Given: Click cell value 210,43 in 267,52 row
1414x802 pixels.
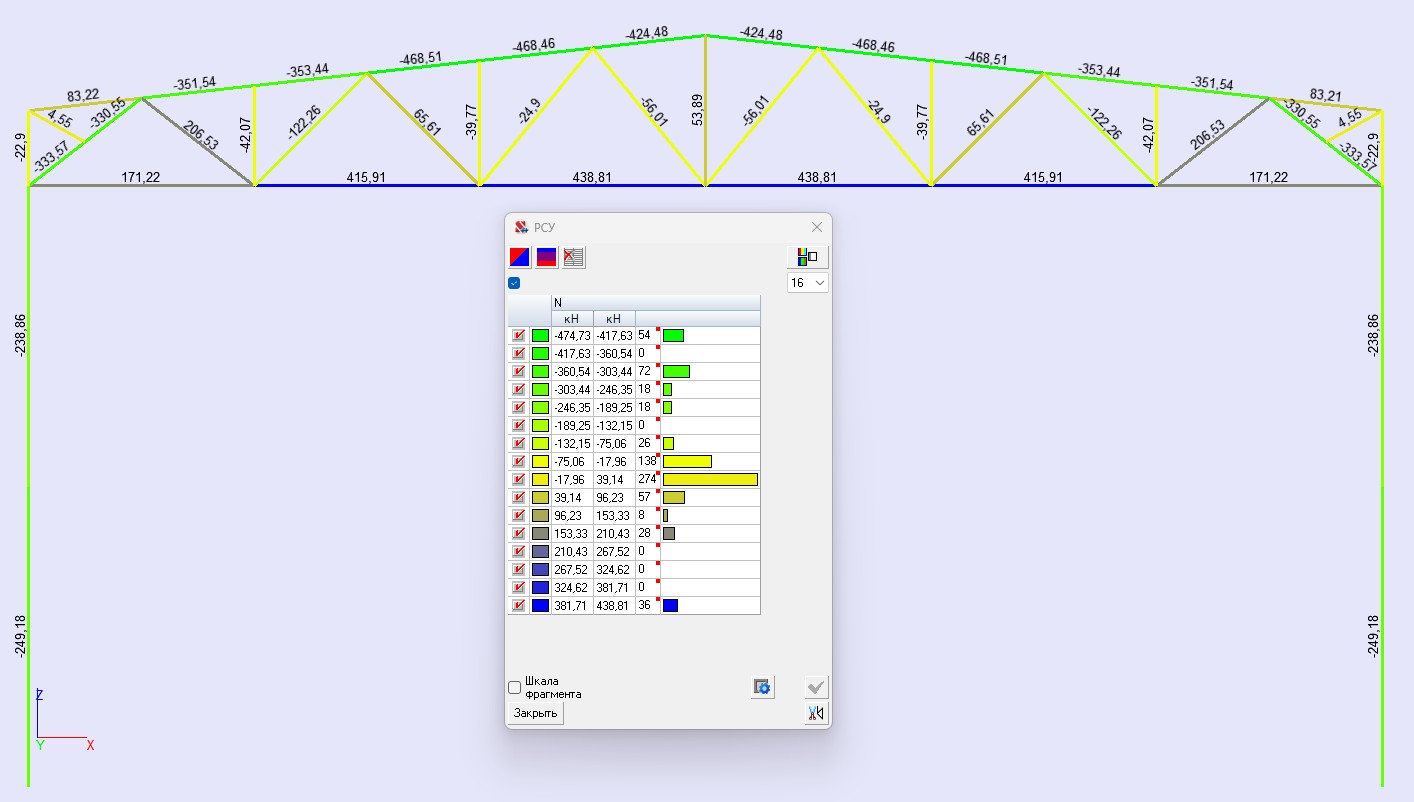Looking at the screenshot, I should (x=572, y=552).
